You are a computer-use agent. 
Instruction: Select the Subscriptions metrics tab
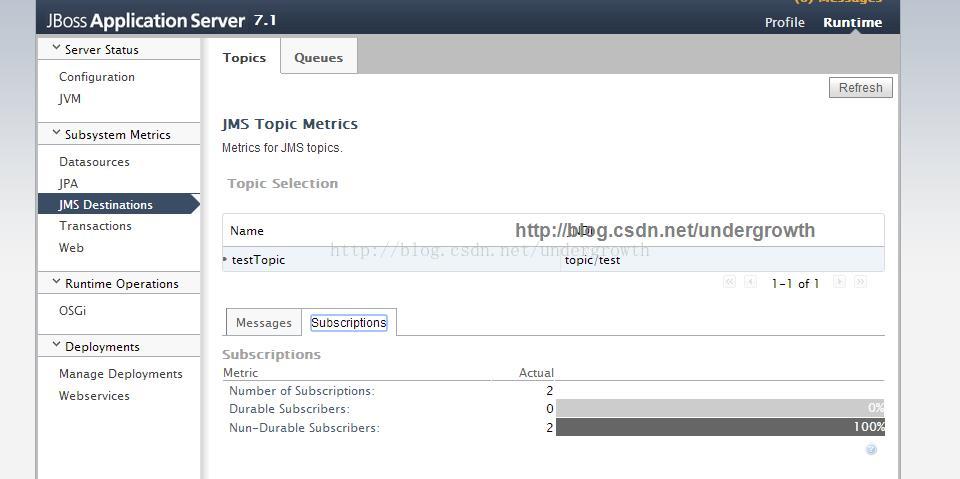(x=349, y=323)
